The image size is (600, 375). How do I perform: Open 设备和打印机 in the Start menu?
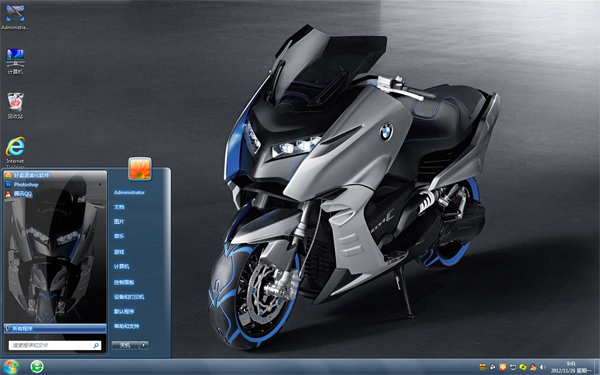[x=129, y=297]
